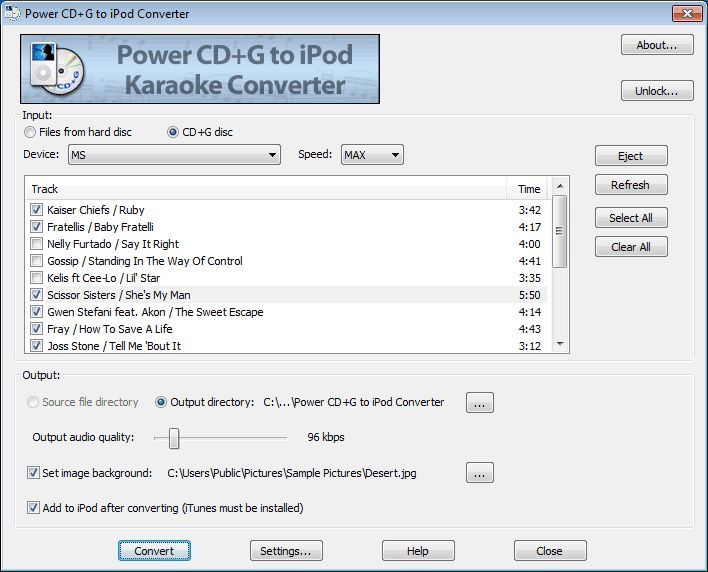Click the track list scroll down arrow

coord(560,344)
